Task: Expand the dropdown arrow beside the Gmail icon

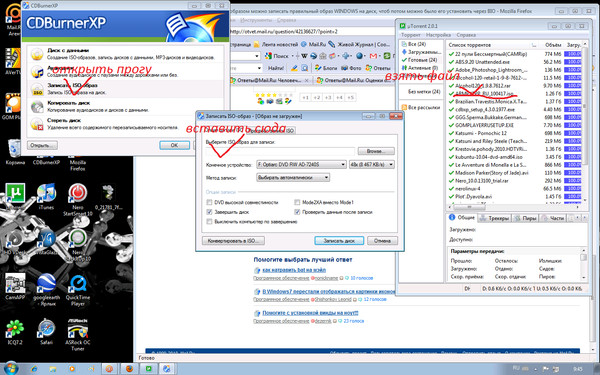Action: coord(380,56)
